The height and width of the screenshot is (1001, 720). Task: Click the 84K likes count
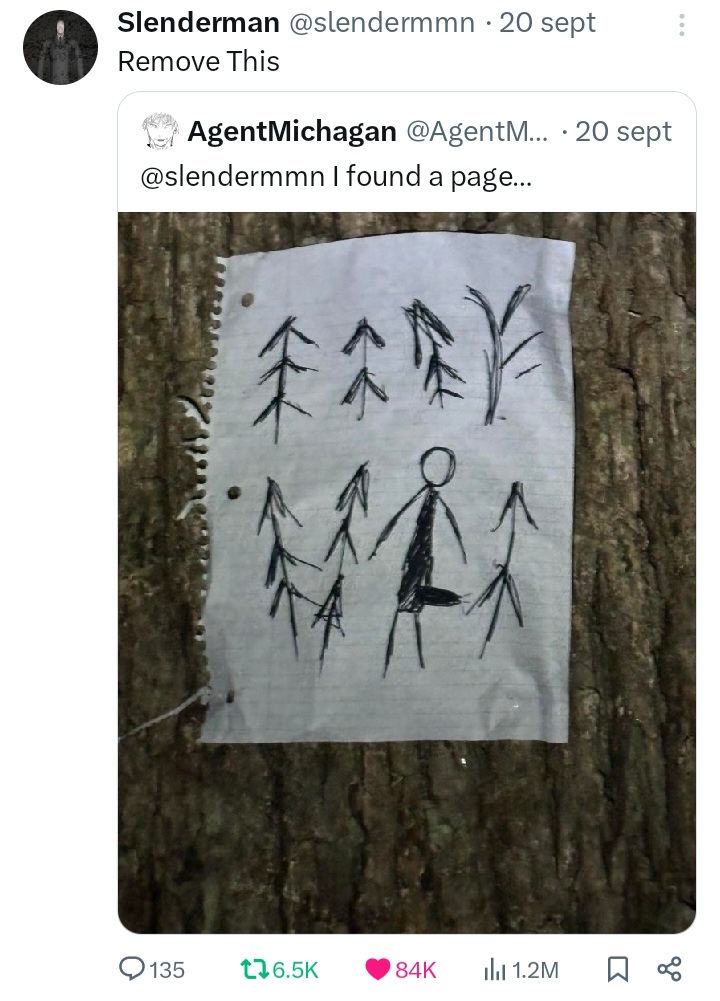click(x=416, y=970)
